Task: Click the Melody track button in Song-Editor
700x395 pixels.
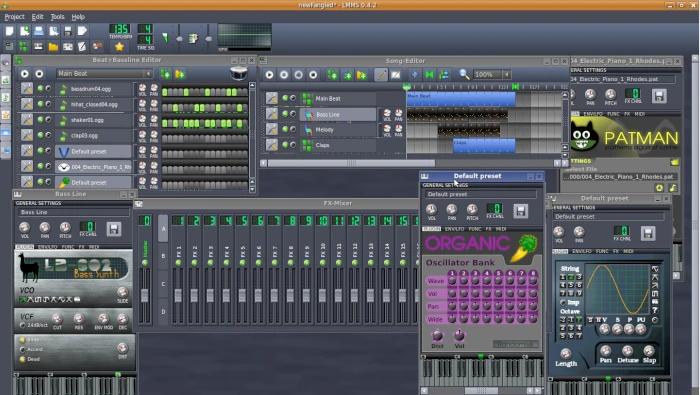Action: tap(338, 130)
